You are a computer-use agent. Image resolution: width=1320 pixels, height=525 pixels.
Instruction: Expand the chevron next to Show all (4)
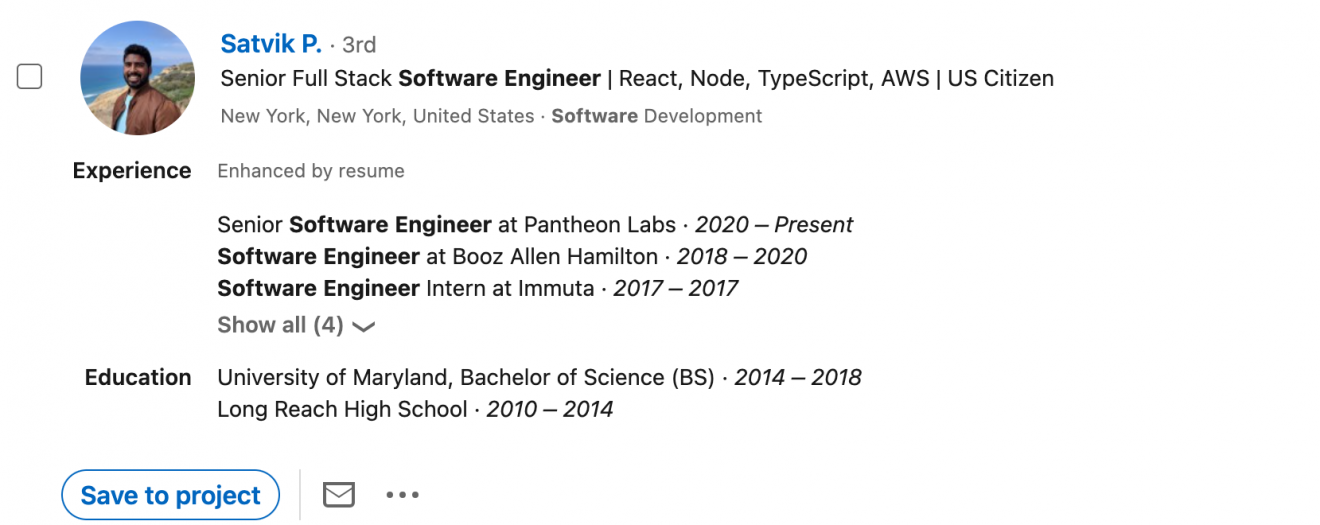364,326
